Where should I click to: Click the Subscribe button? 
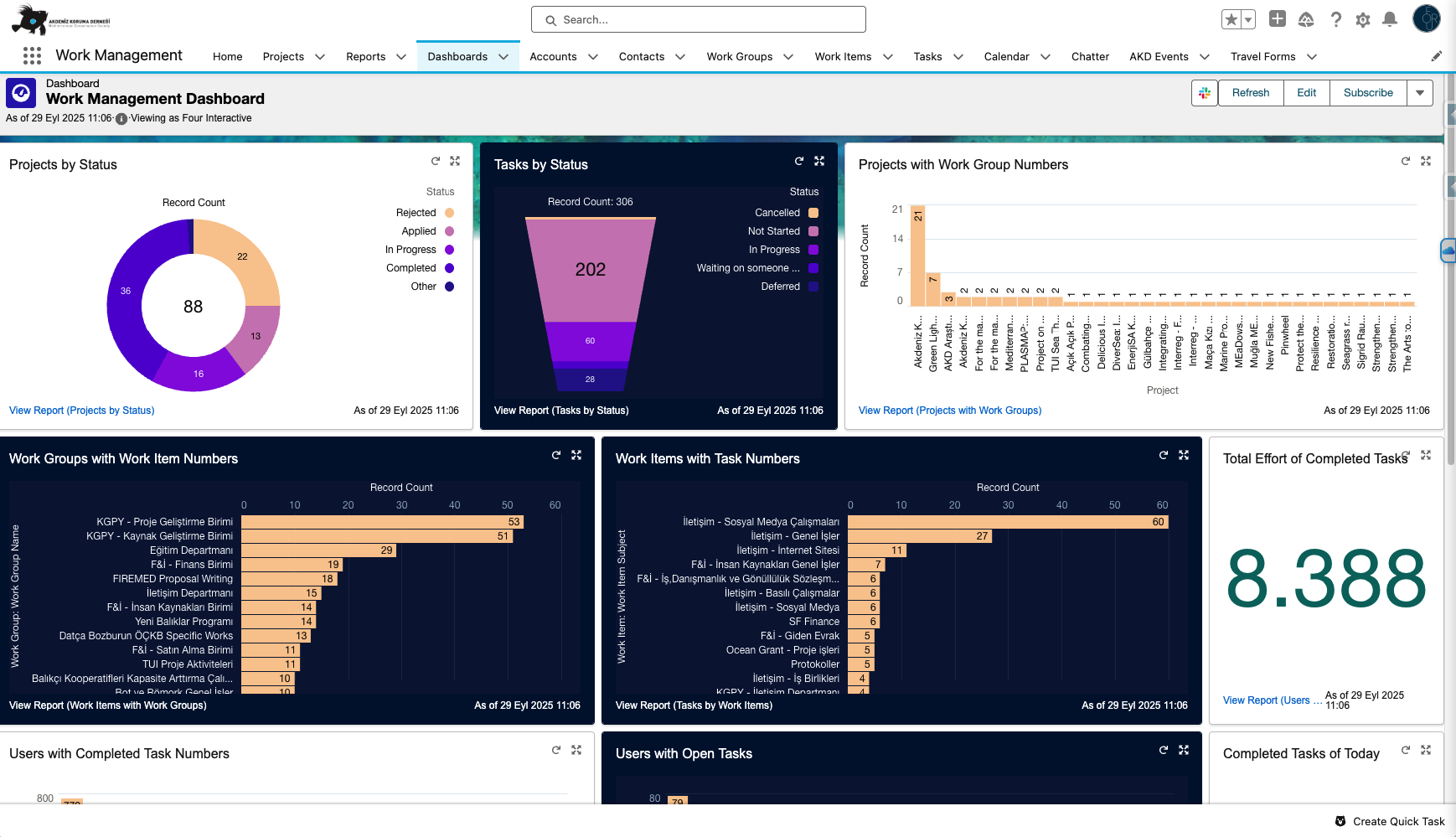tap(1368, 93)
